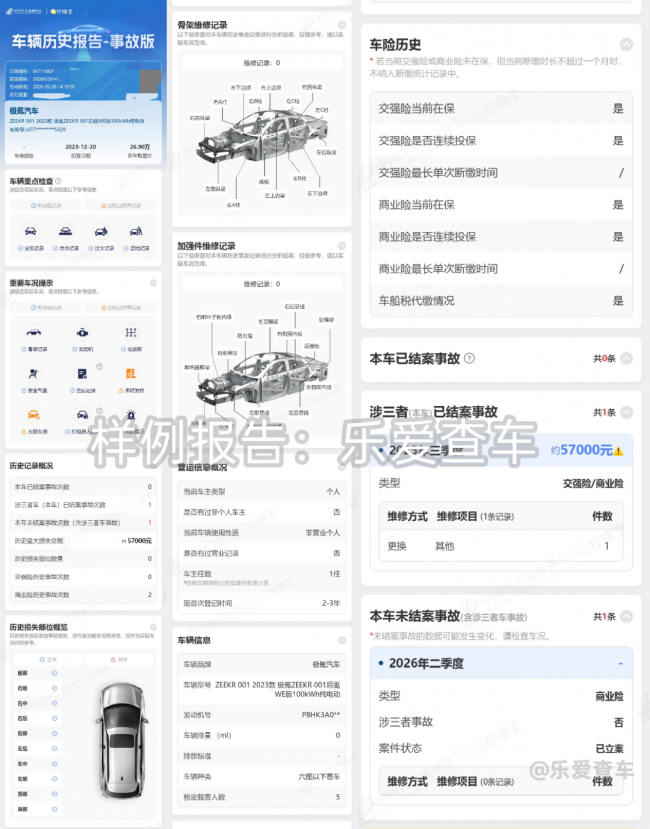Collapse the 车险历史 section
Image resolution: width=650 pixels, height=829 pixels.
[626, 44]
